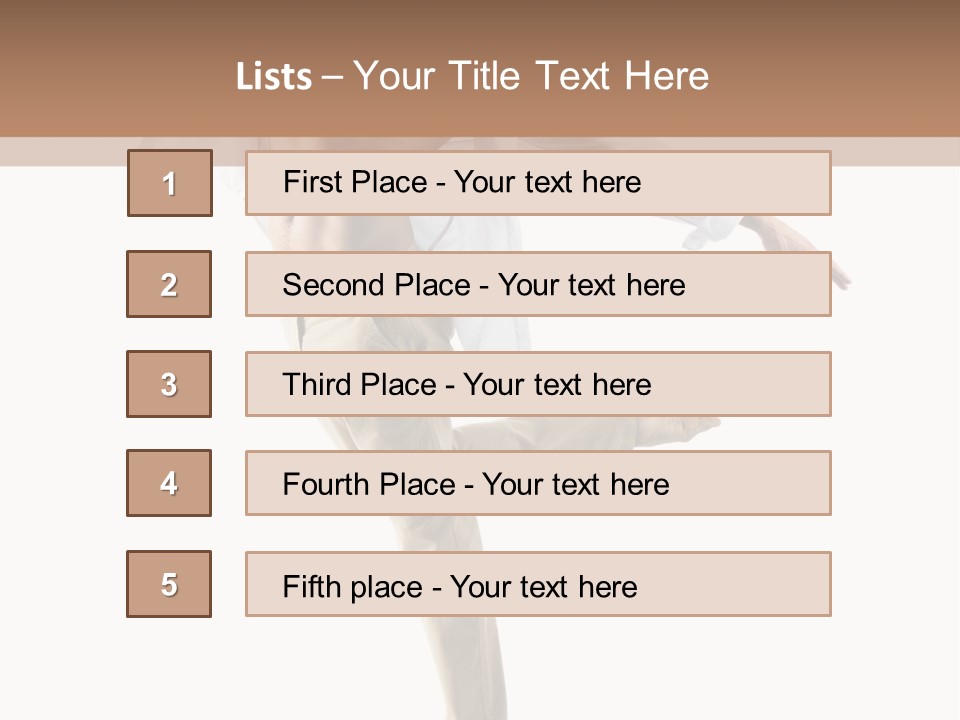Click the word 'Fifth' in fifth list item
Image resolution: width=960 pixels, height=720 pixels.
click(x=311, y=586)
